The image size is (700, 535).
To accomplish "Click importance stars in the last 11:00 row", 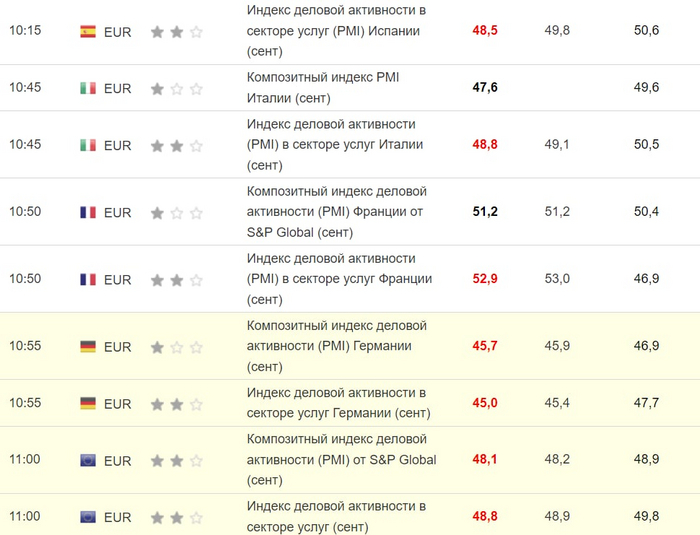I will click(x=176, y=517).
